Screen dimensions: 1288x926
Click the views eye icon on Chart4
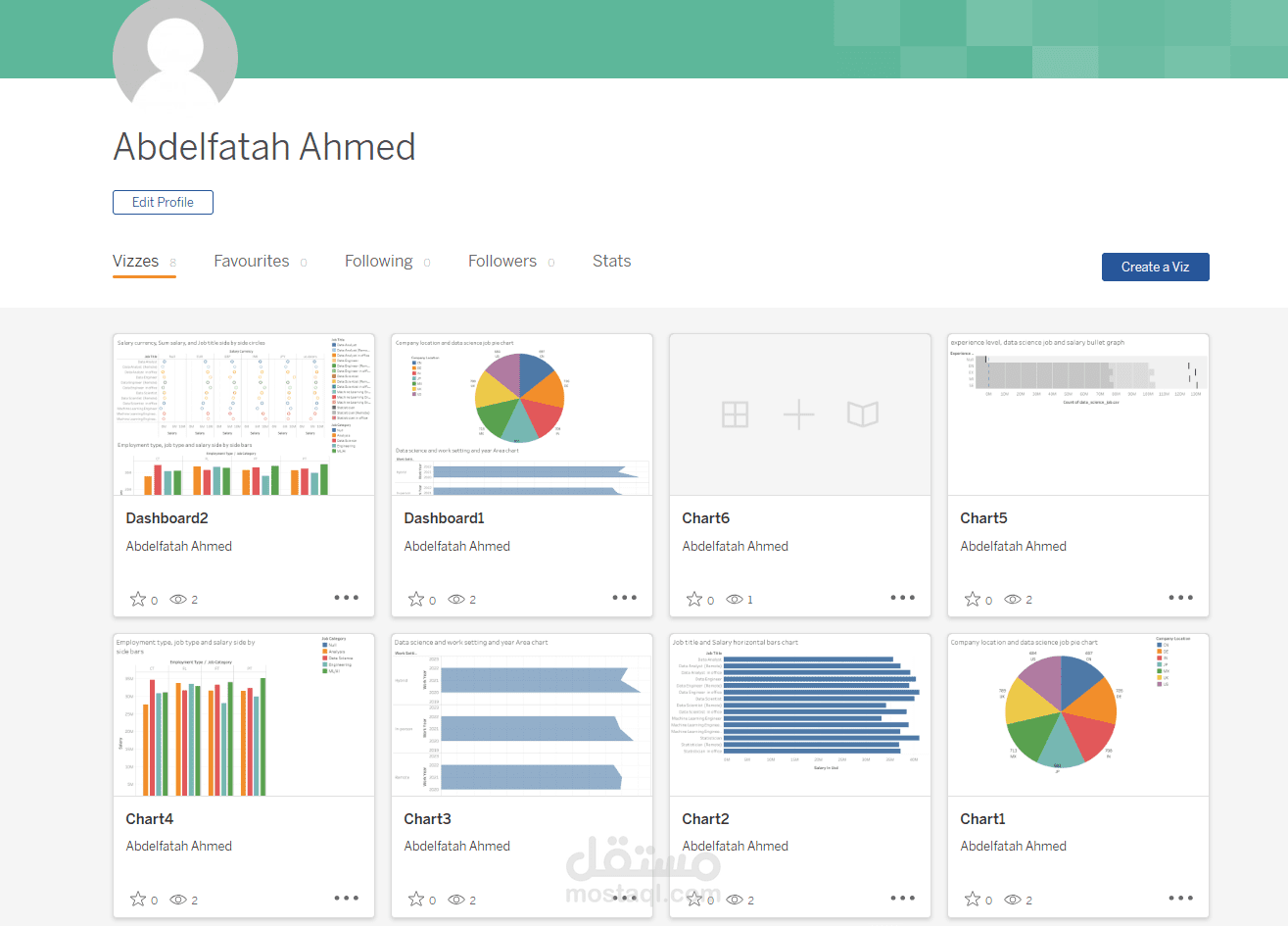click(x=178, y=900)
